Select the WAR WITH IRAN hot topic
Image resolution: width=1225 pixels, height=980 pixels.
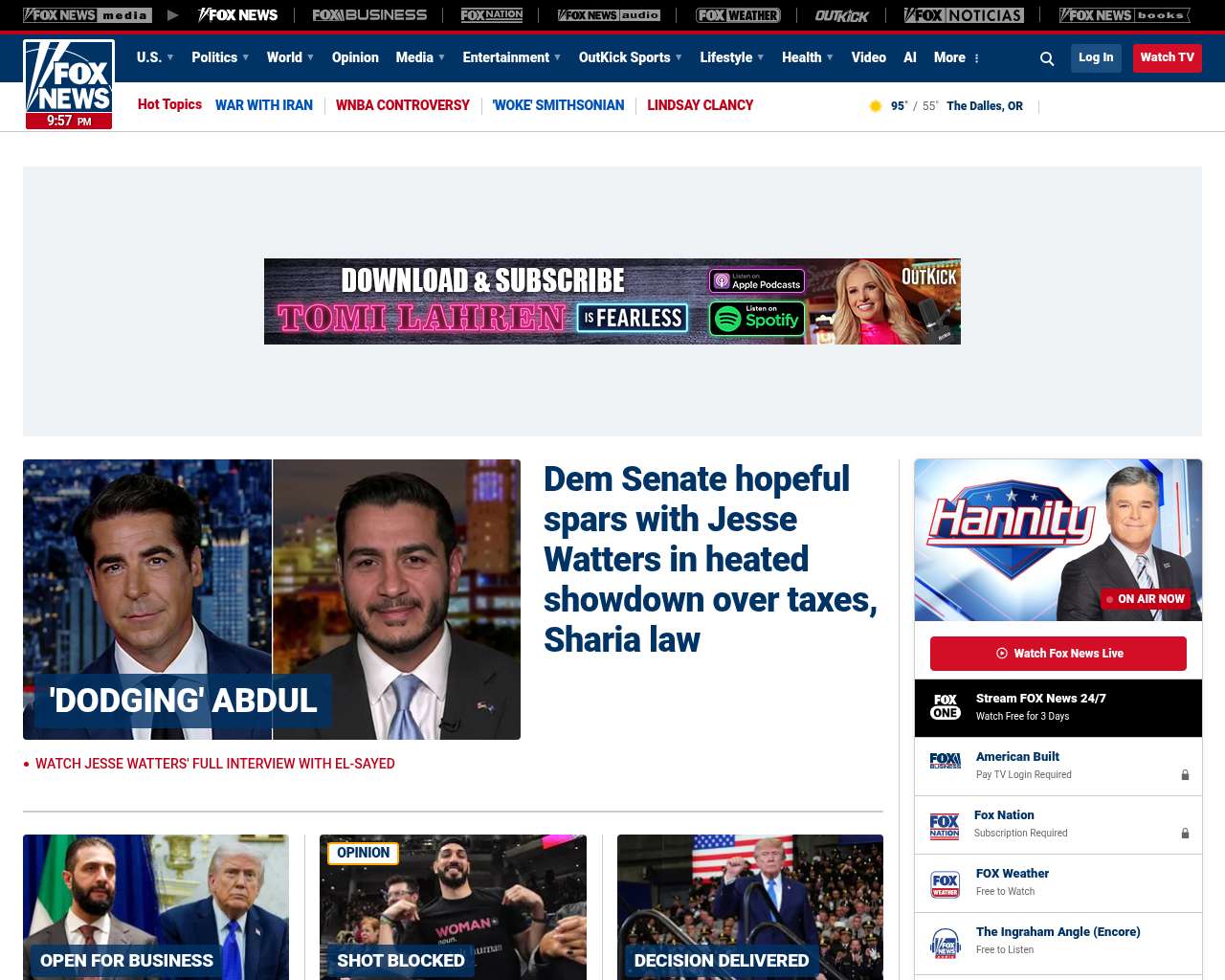(264, 105)
